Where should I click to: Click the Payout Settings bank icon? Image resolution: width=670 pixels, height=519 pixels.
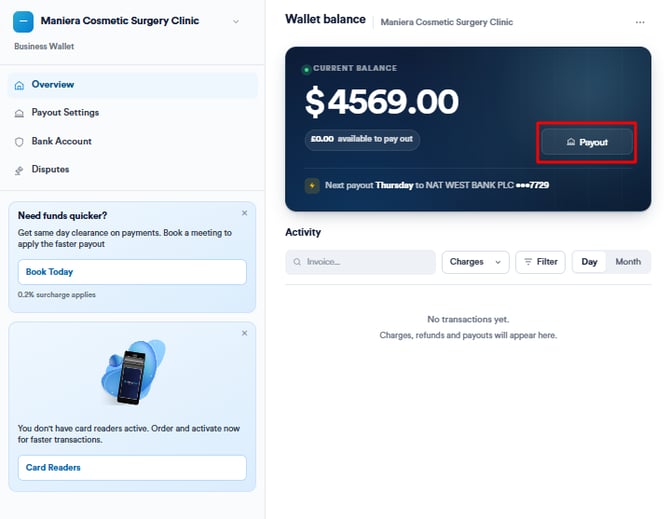[x=19, y=113]
